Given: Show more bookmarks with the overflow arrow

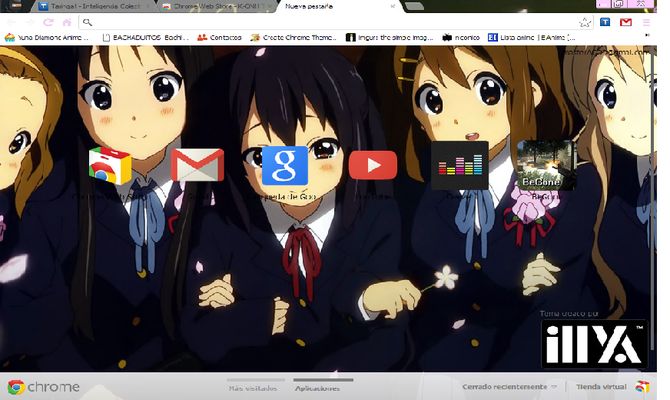Looking at the screenshot, I should click(x=647, y=35).
